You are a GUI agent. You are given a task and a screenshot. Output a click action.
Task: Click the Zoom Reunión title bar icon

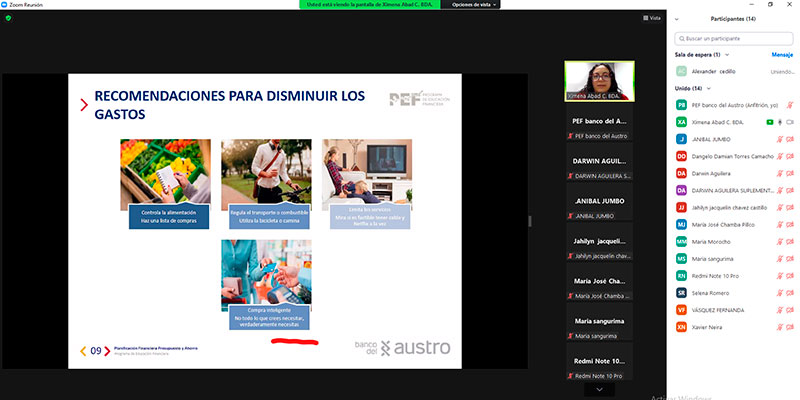pyautogui.click(x=5, y=4)
